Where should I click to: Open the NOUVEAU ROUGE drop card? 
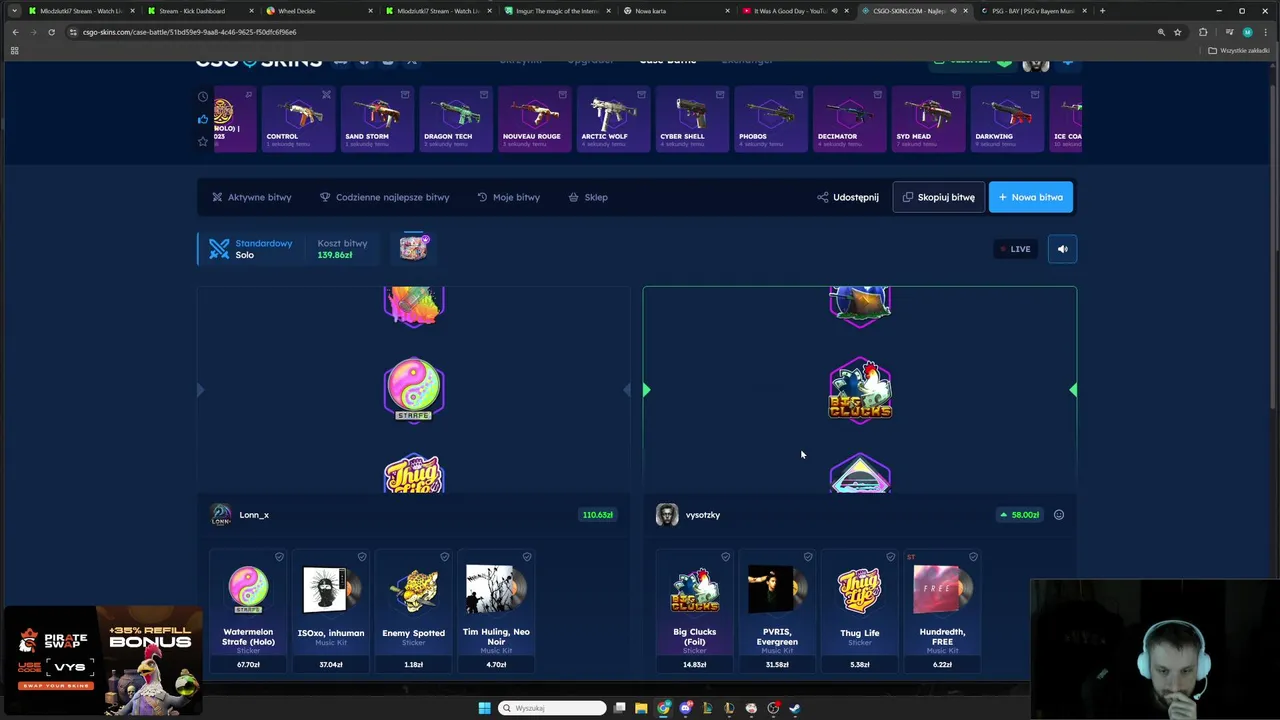click(535, 119)
